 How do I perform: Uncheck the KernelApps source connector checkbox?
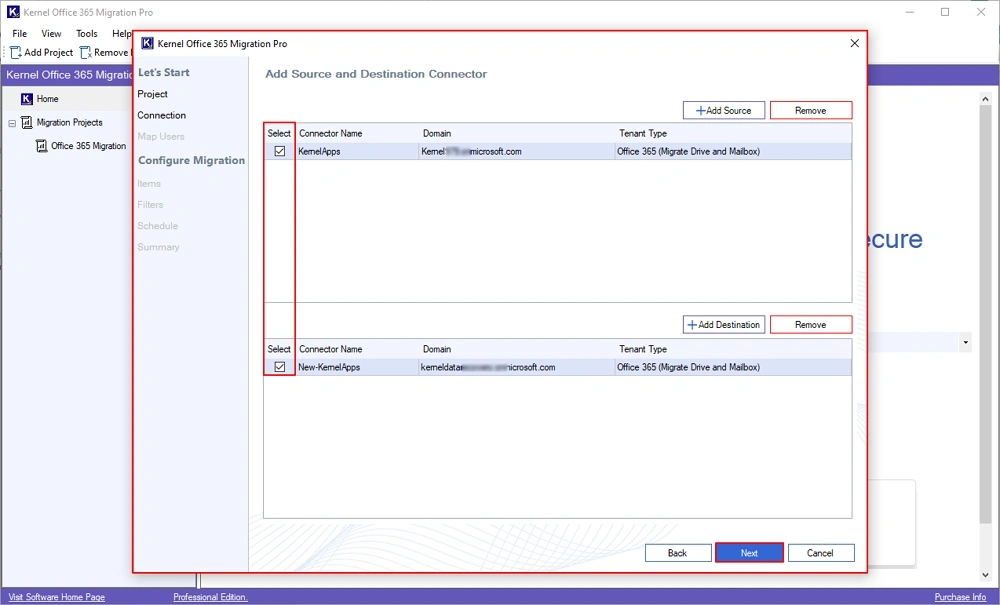click(280, 151)
